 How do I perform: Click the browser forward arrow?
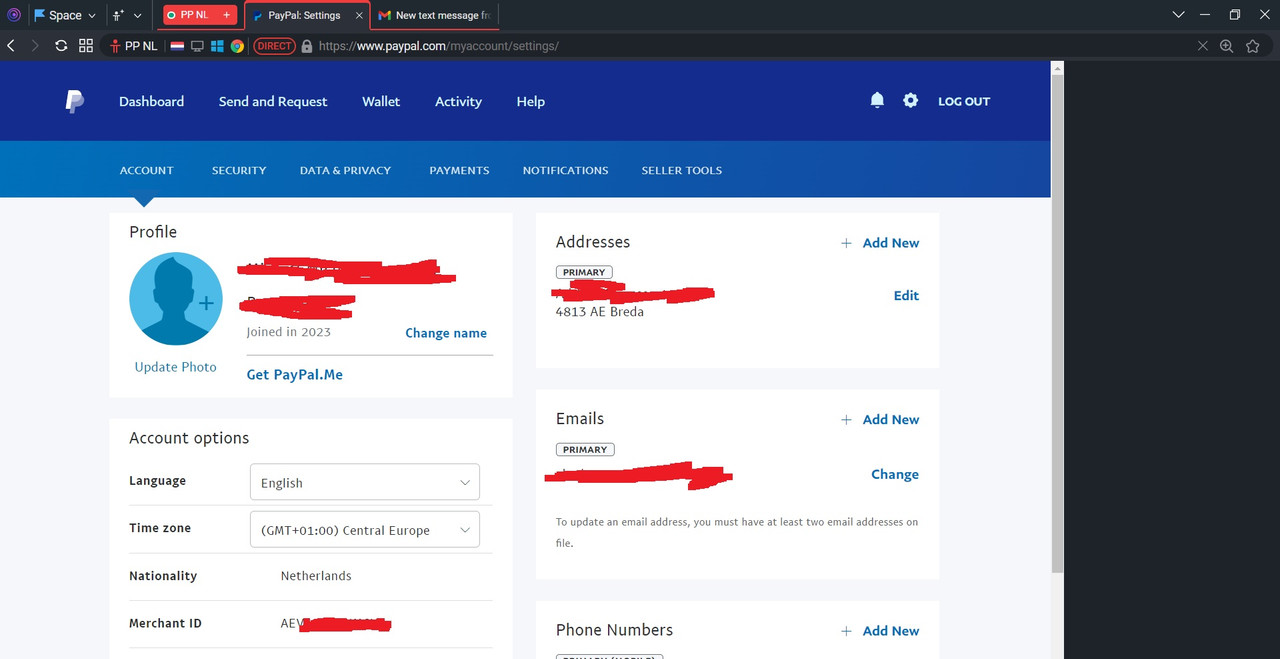(35, 46)
